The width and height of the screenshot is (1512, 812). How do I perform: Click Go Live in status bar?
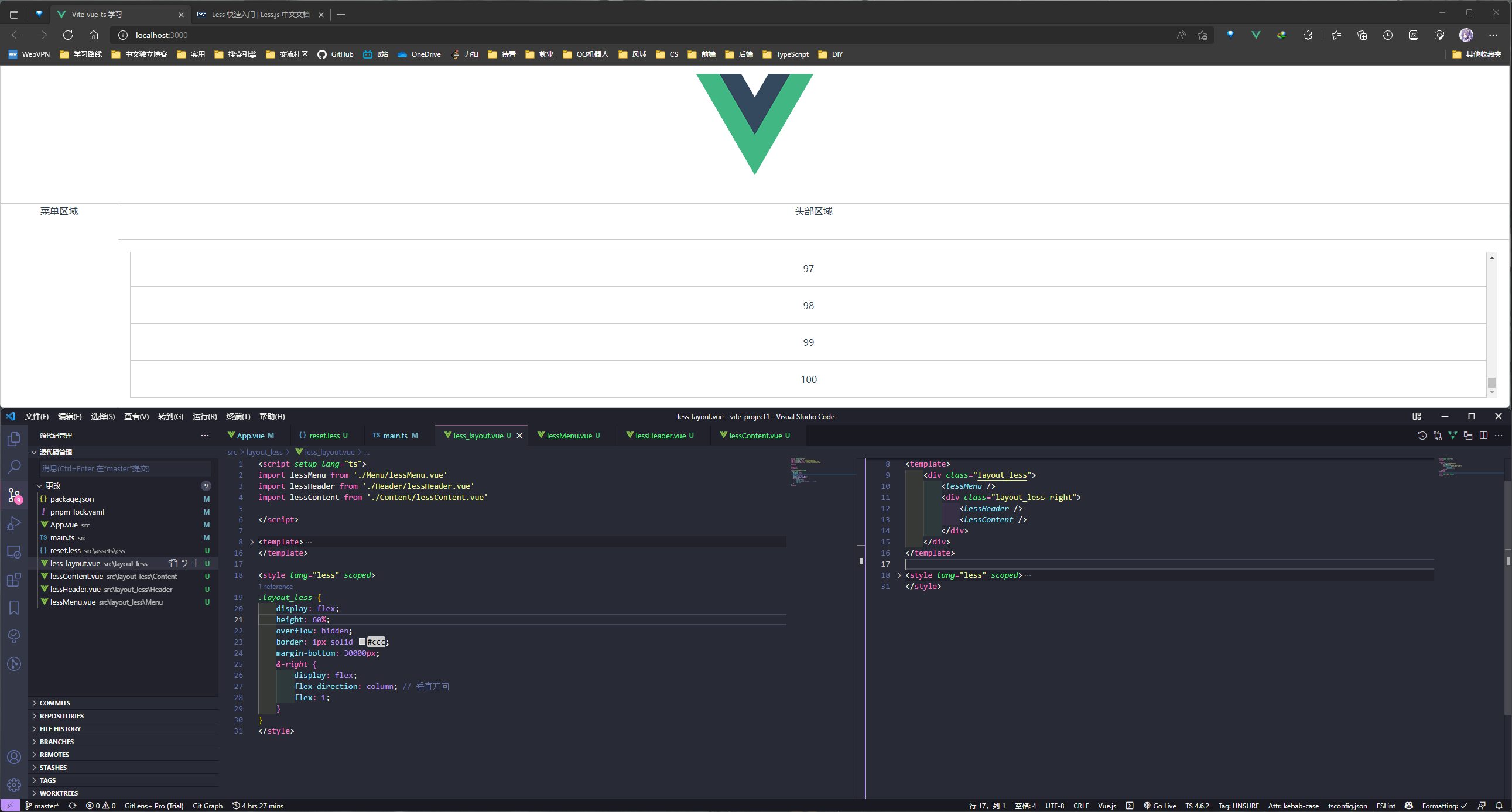tap(1160, 806)
